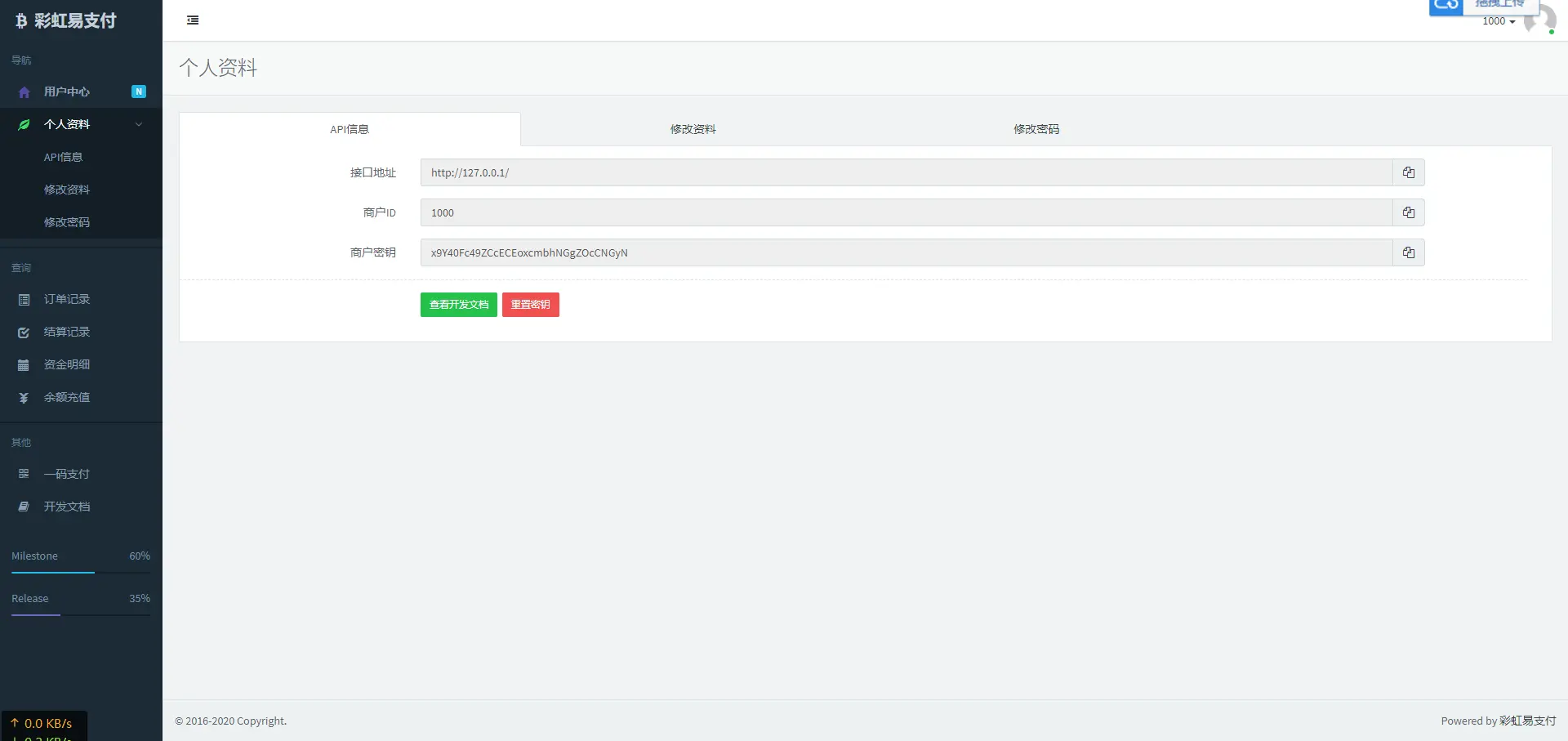This screenshot has width=1568, height=741.
Task: Click the home icon beside 用户中心
Action: [x=24, y=92]
